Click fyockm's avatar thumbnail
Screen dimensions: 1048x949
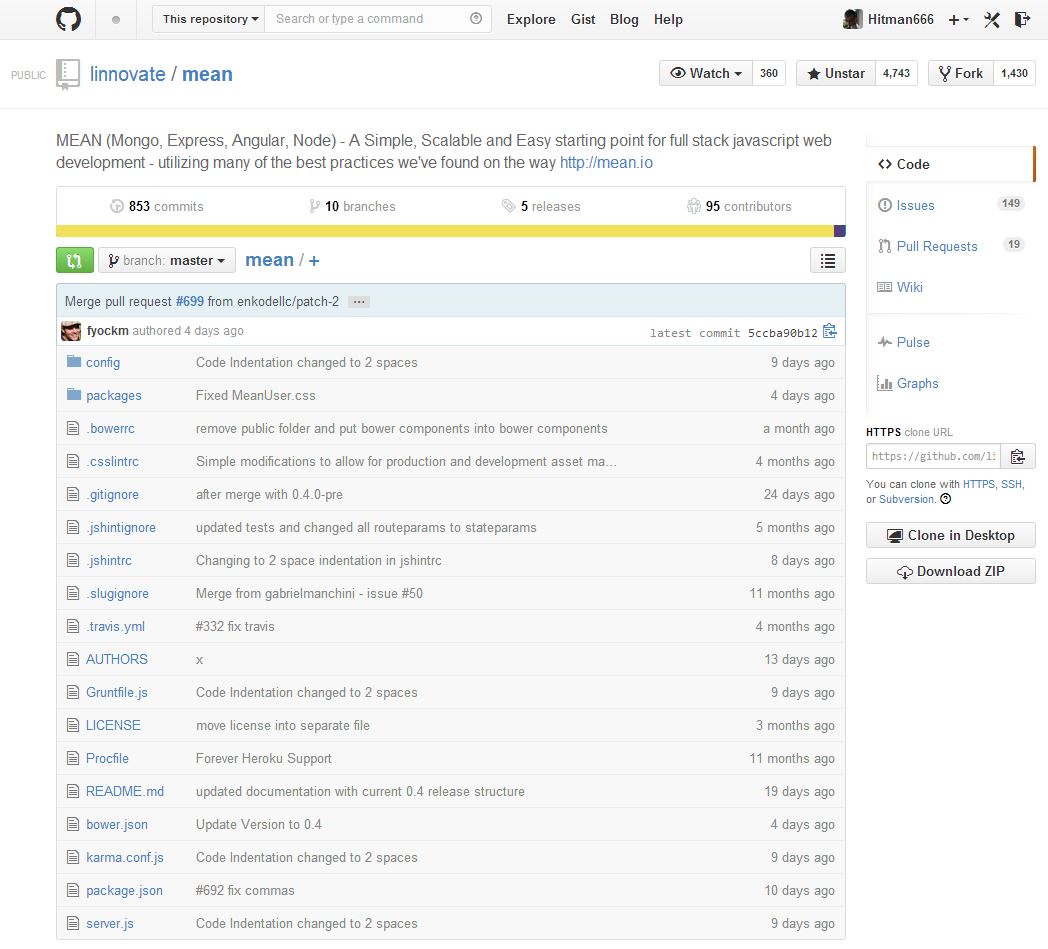point(71,331)
